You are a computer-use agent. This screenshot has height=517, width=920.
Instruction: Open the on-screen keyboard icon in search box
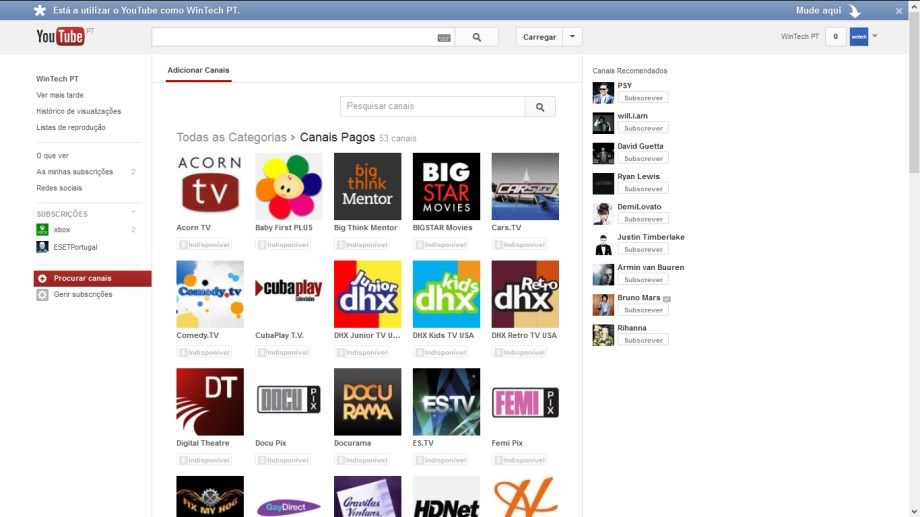pos(444,37)
